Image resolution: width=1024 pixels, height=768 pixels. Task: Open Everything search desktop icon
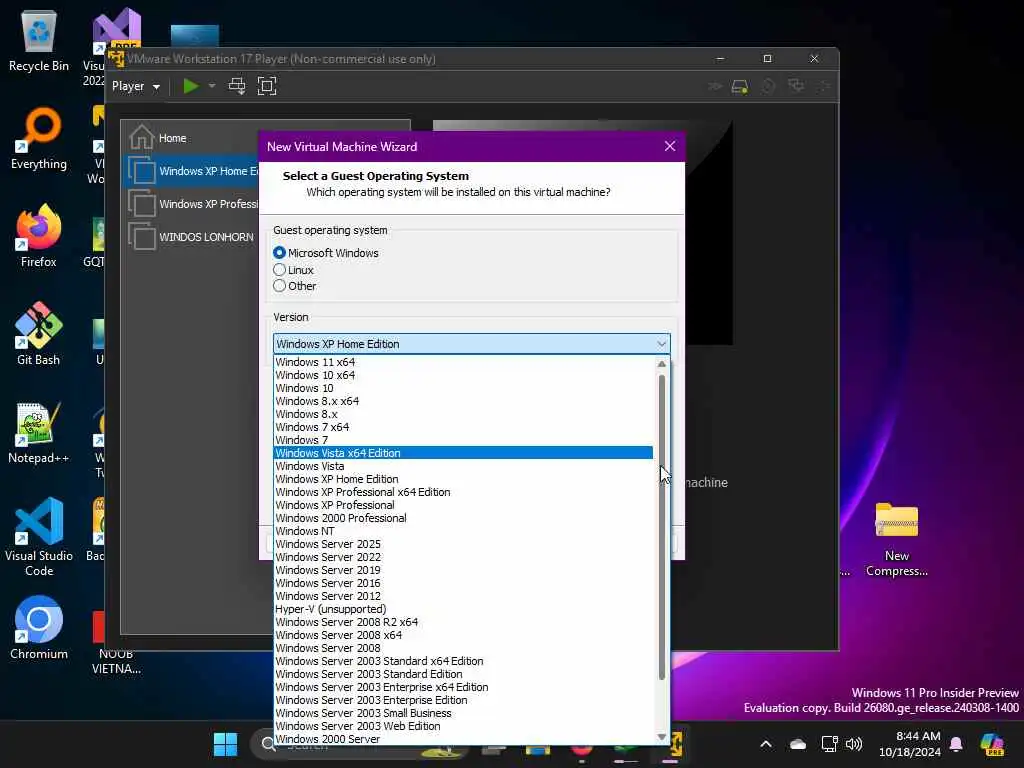point(39,138)
